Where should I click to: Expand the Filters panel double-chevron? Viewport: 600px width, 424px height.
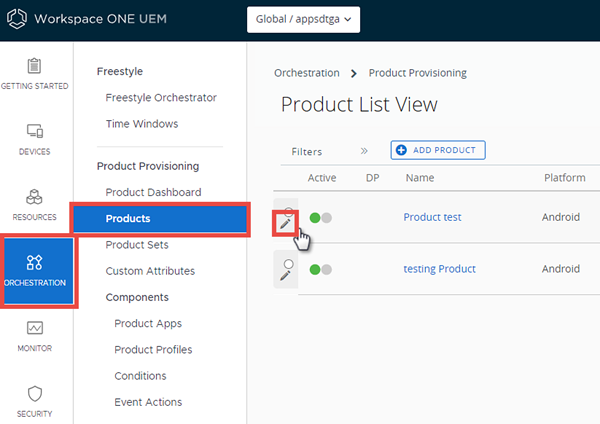point(364,151)
